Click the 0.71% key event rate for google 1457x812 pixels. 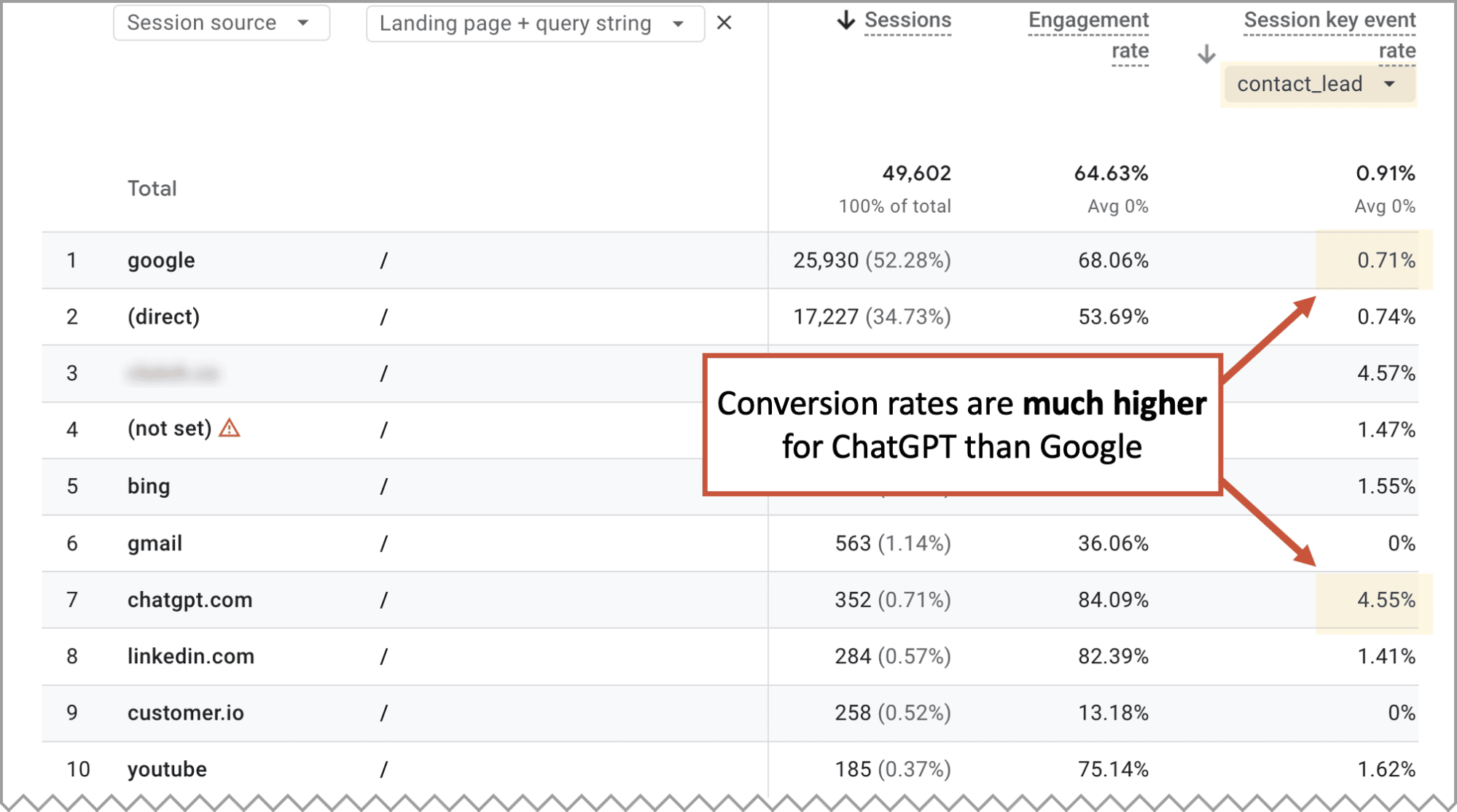coord(1386,260)
